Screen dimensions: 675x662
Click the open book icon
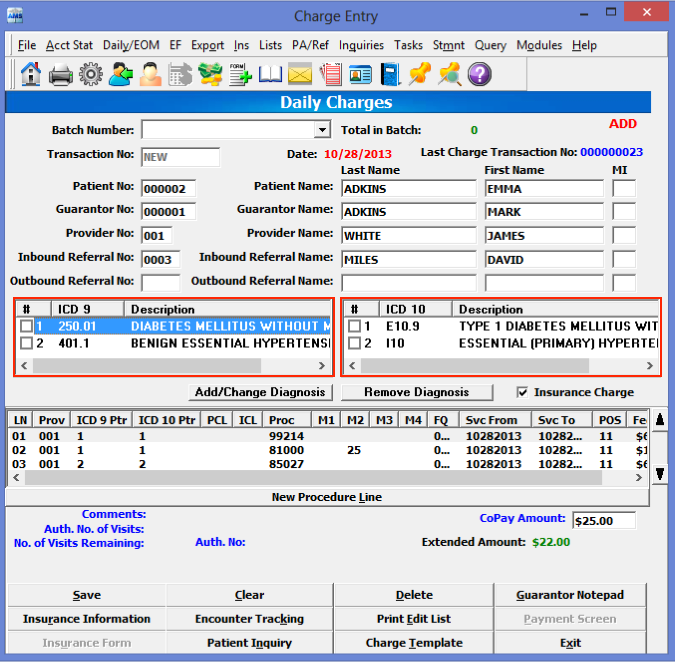(270, 74)
